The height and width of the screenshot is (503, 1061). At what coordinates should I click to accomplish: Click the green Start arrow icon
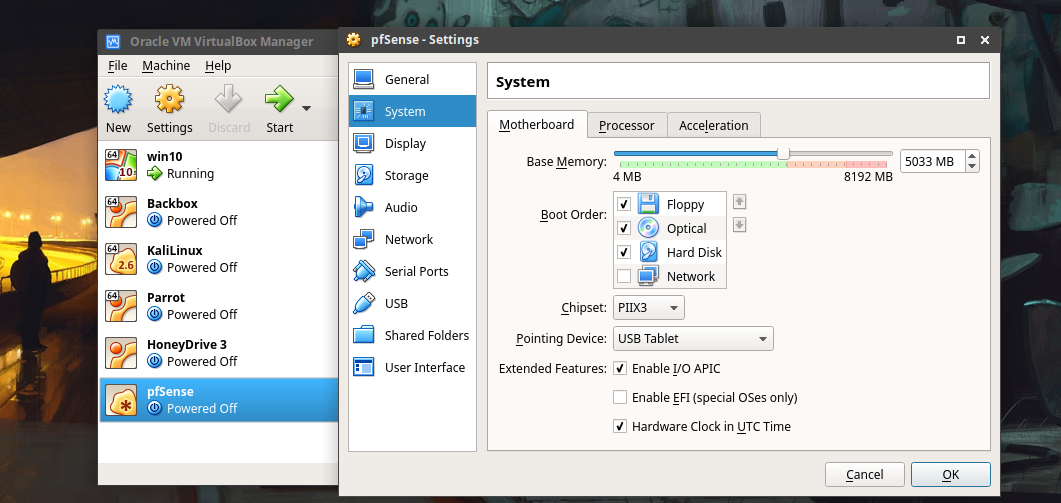click(x=279, y=100)
